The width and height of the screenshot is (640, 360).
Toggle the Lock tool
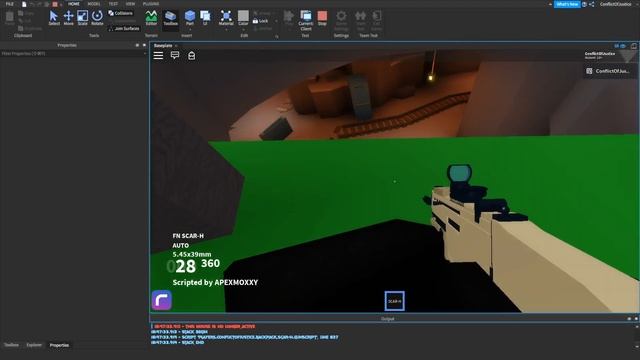(260, 21)
